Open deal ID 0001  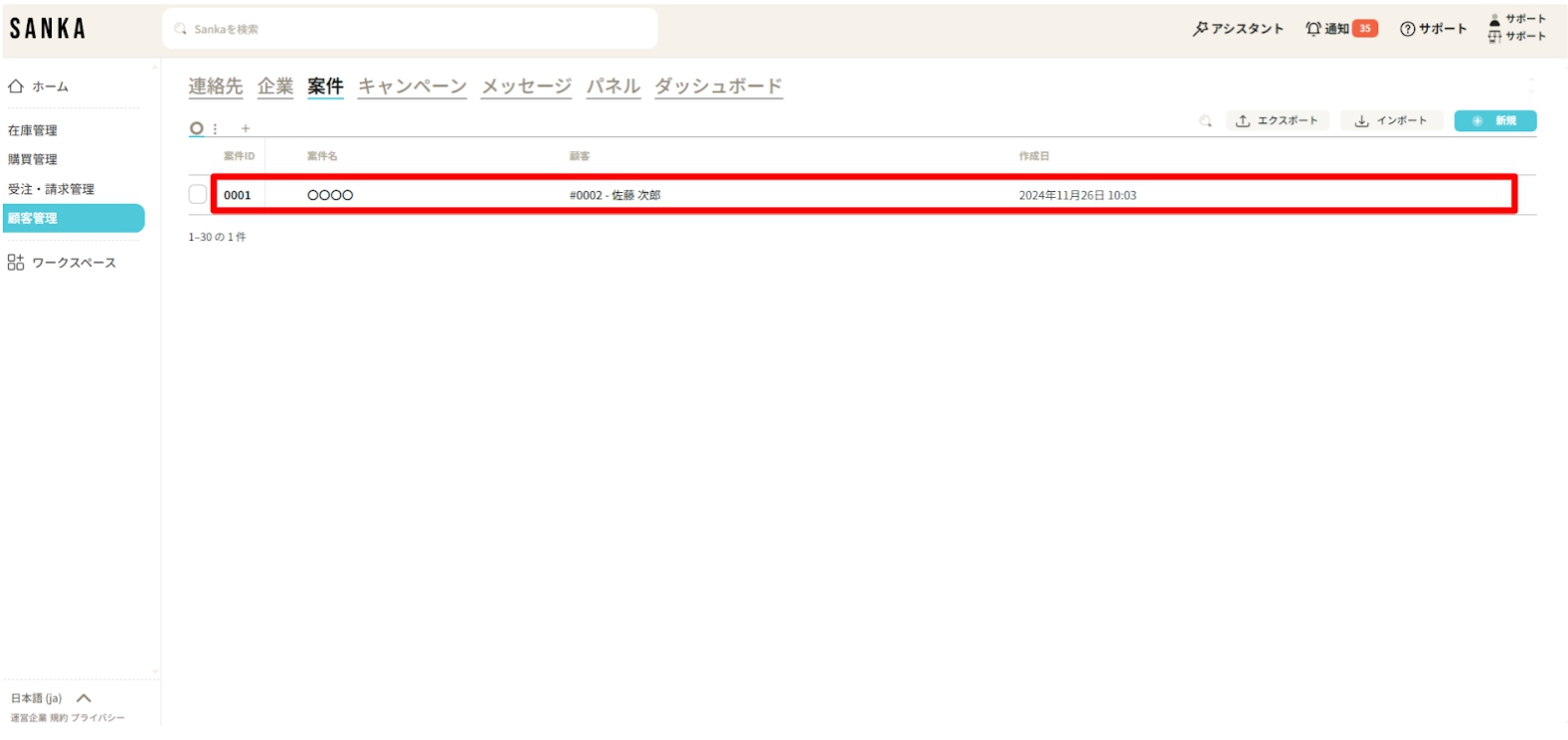coord(238,195)
